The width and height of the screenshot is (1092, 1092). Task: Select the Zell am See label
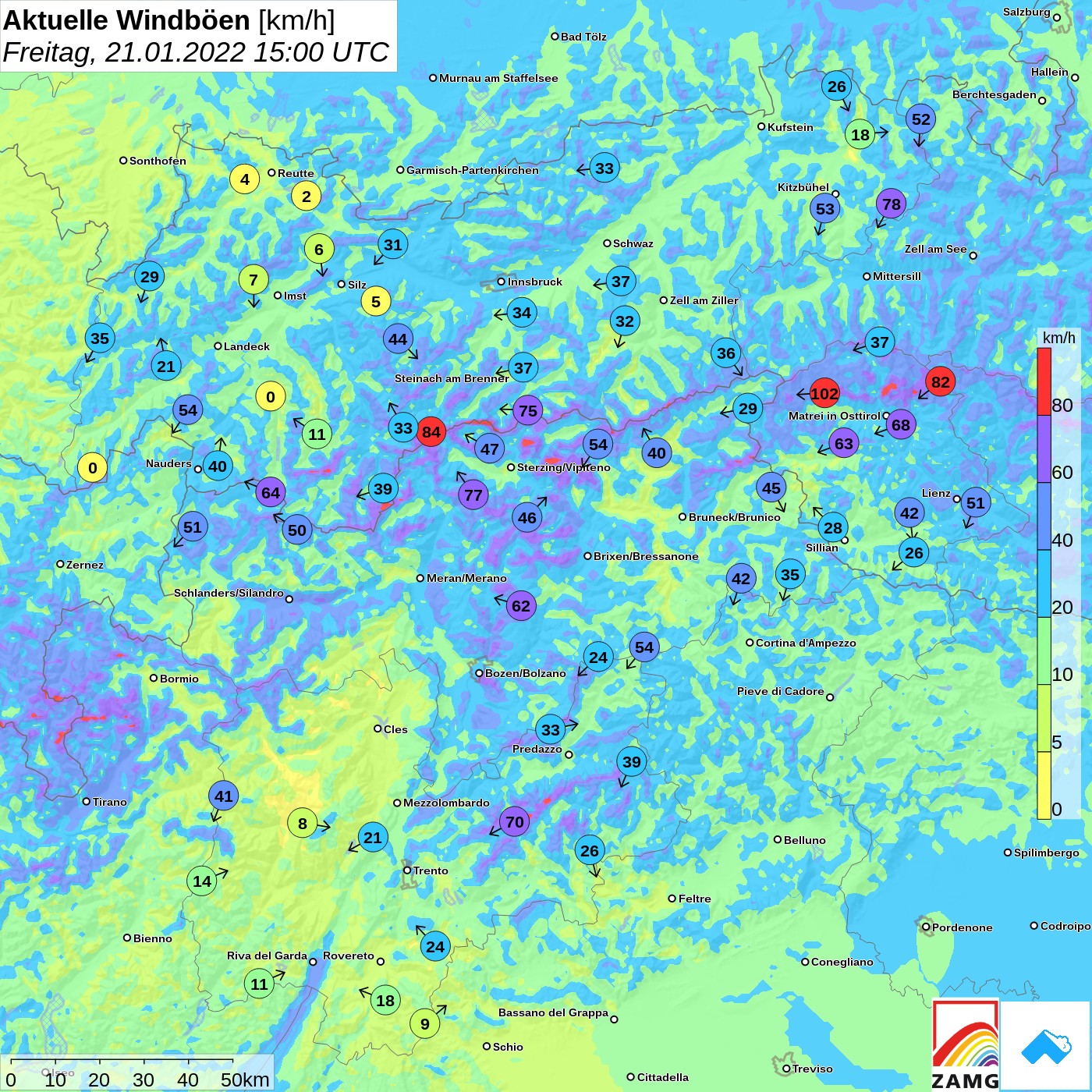pos(935,249)
